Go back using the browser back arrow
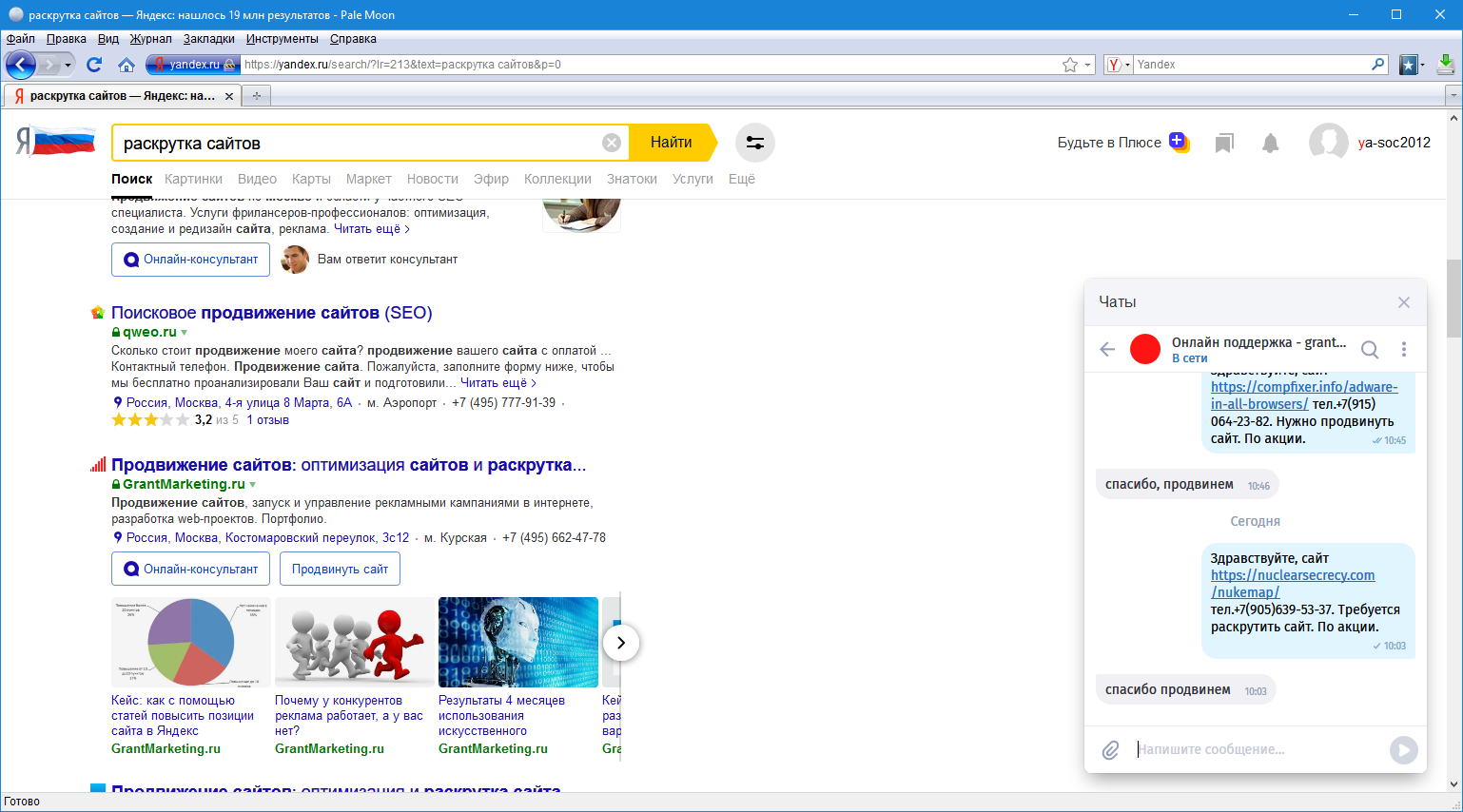1463x812 pixels. 21,65
